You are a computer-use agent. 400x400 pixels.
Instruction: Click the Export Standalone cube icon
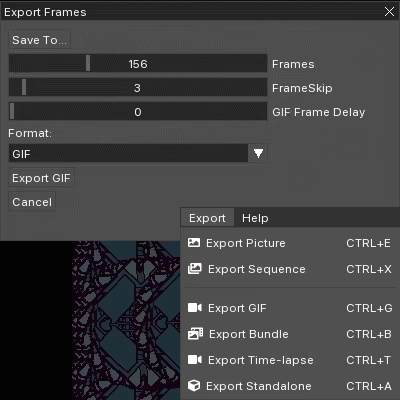(194, 386)
